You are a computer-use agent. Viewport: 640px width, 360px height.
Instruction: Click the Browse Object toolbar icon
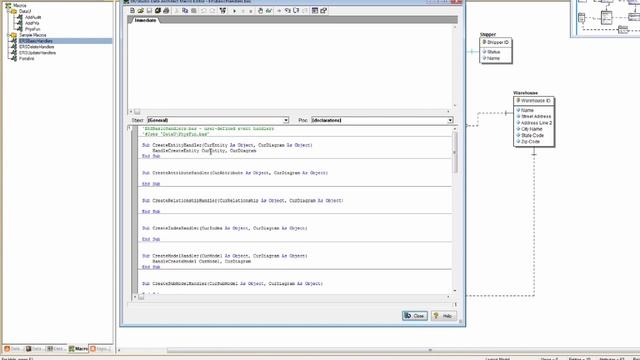coord(223,11)
